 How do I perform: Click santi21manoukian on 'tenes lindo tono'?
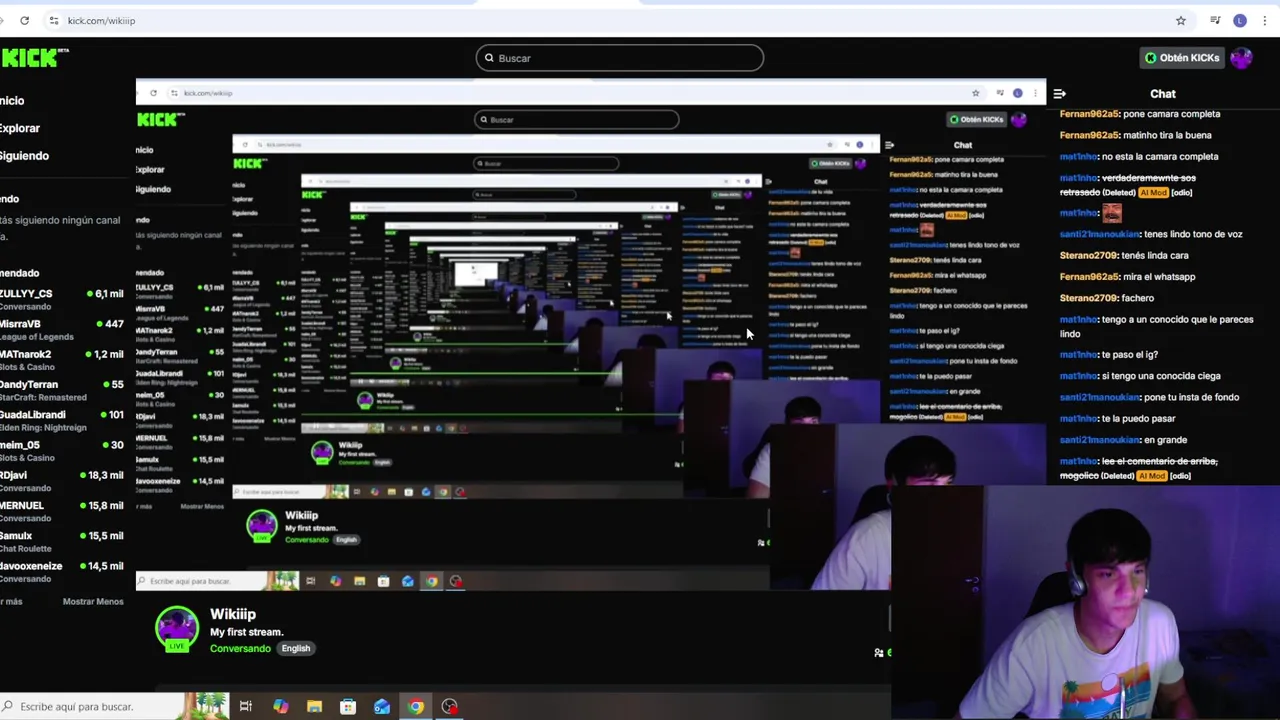[x=1099, y=234]
